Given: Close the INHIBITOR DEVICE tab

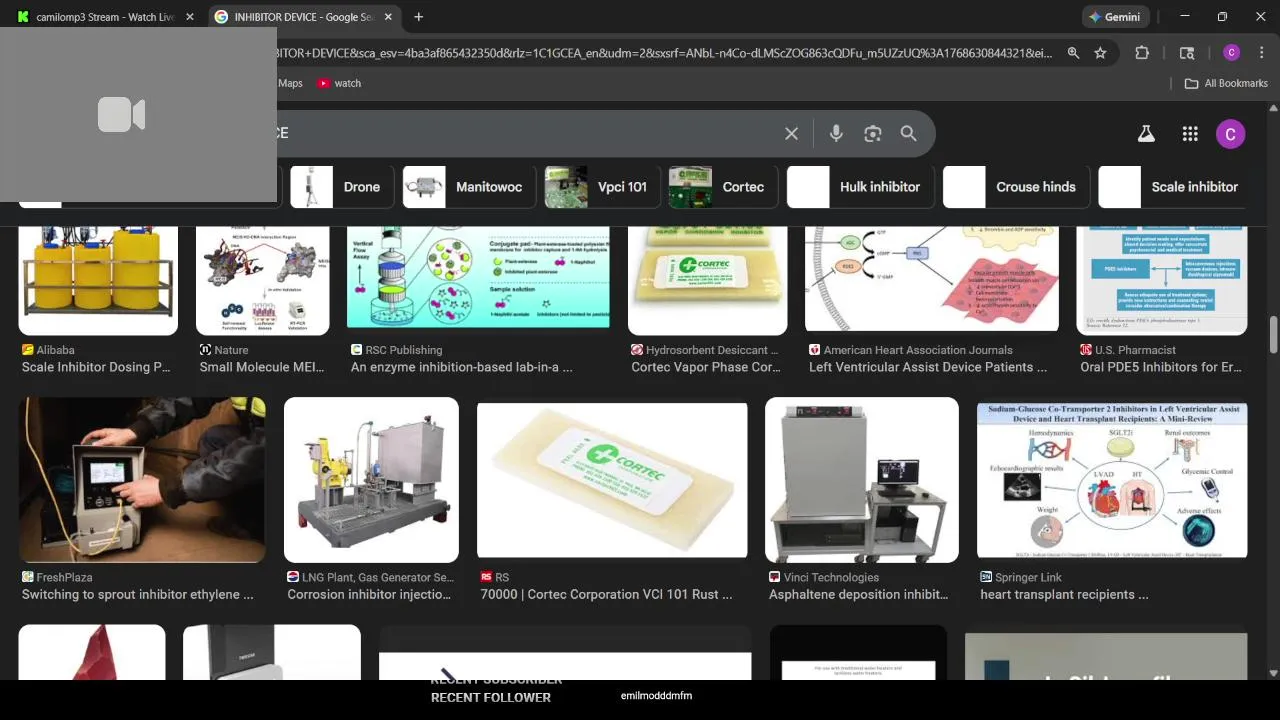Looking at the screenshot, I should coord(388,17).
